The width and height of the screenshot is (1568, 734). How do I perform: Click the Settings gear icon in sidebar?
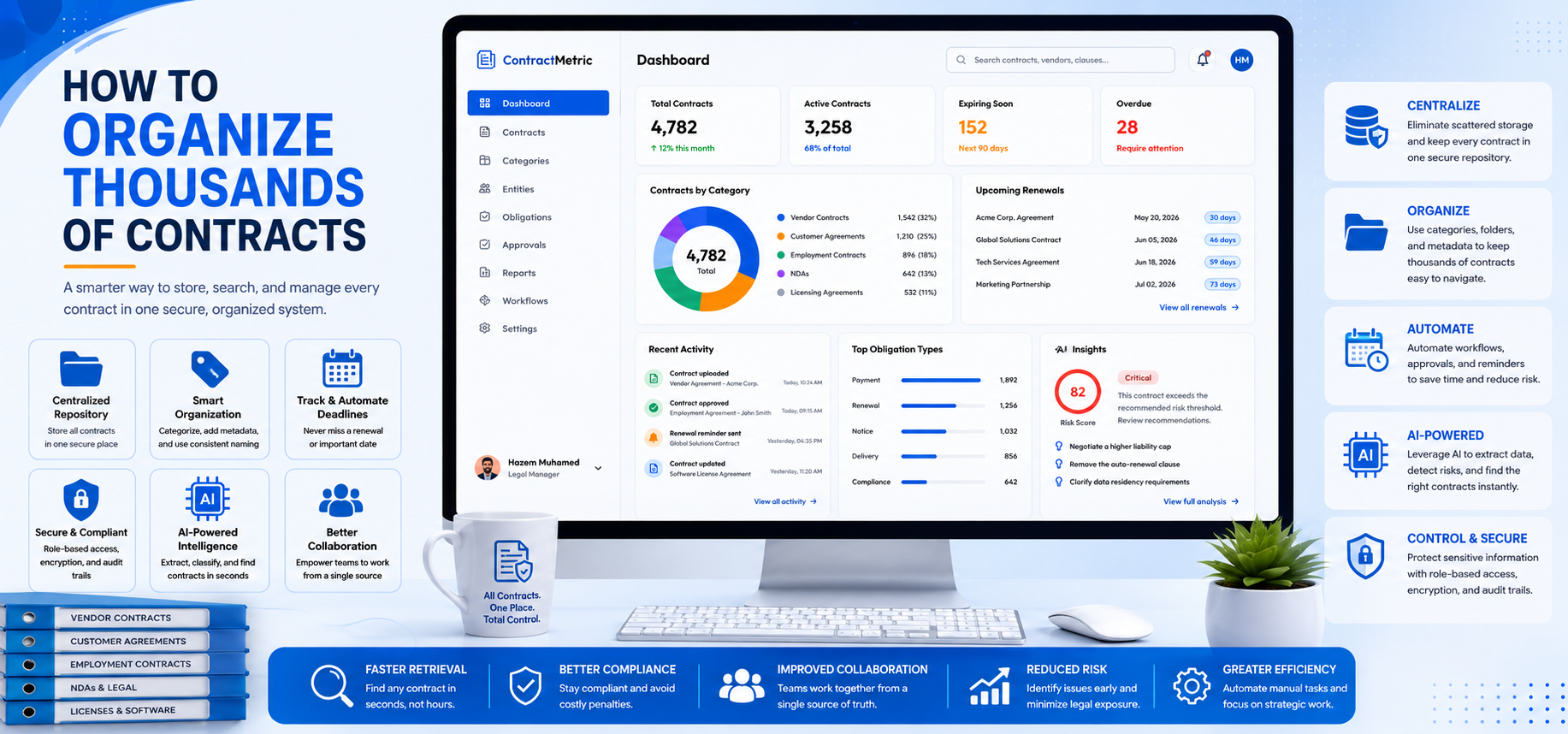pos(485,329)
